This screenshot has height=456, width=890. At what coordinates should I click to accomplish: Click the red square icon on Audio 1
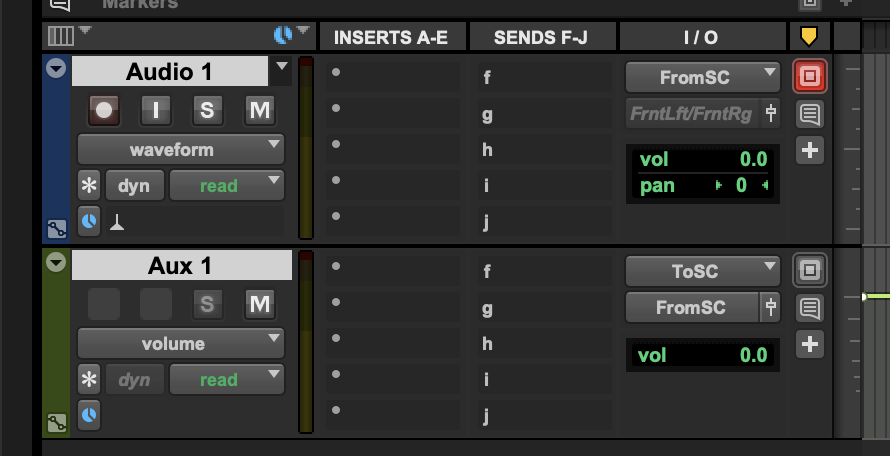tap(809, 75)
